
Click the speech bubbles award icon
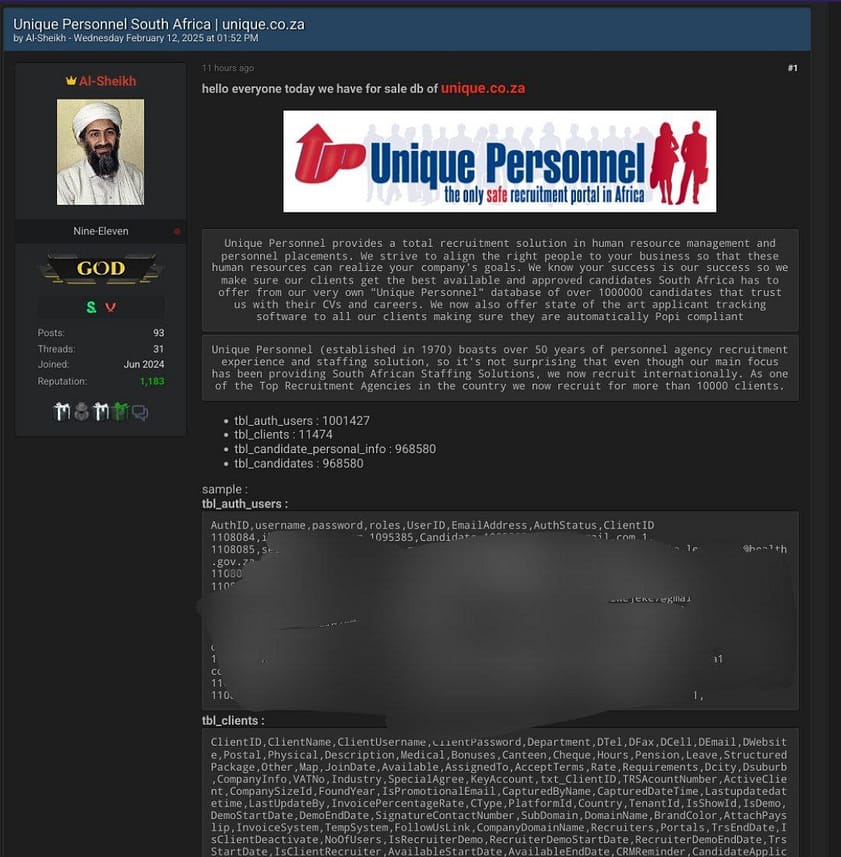[x=140, y=412]
